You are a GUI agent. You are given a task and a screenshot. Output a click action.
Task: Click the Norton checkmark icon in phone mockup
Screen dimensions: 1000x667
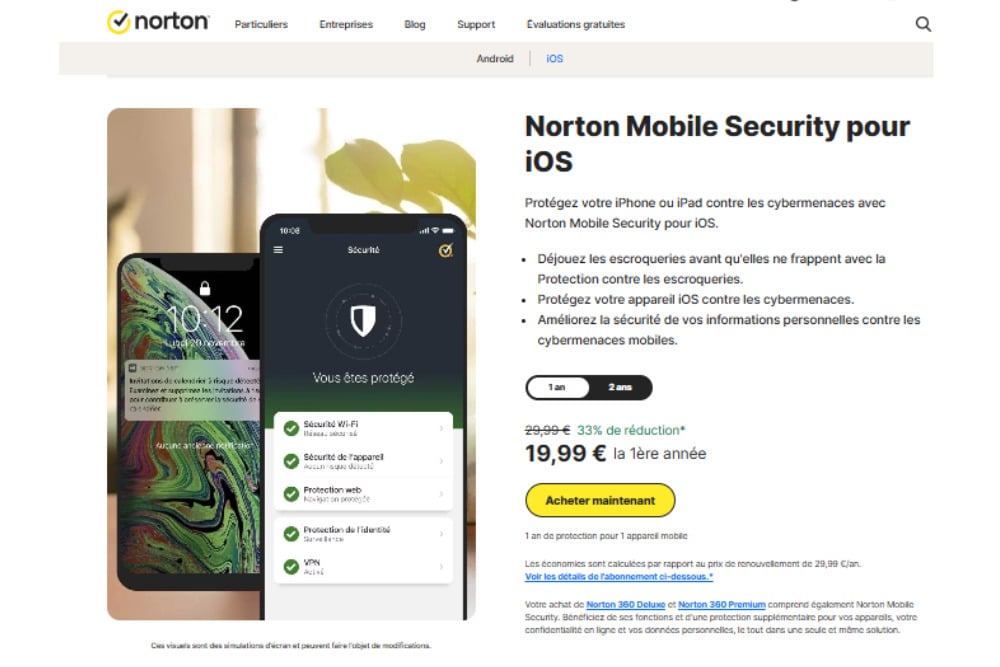tap(446, 250)
